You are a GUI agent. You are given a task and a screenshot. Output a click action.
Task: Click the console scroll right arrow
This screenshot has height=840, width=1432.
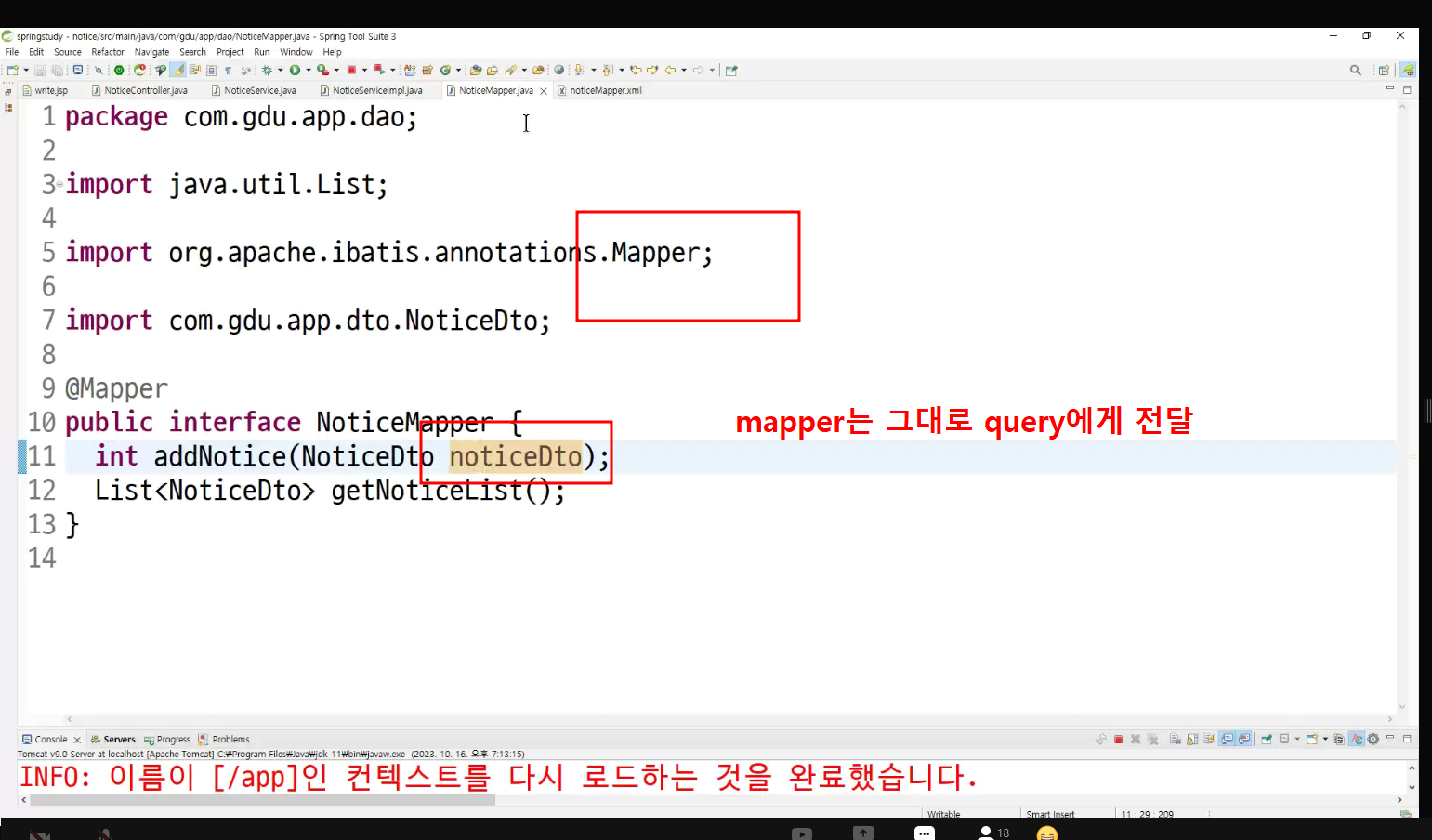[1399, 800]
